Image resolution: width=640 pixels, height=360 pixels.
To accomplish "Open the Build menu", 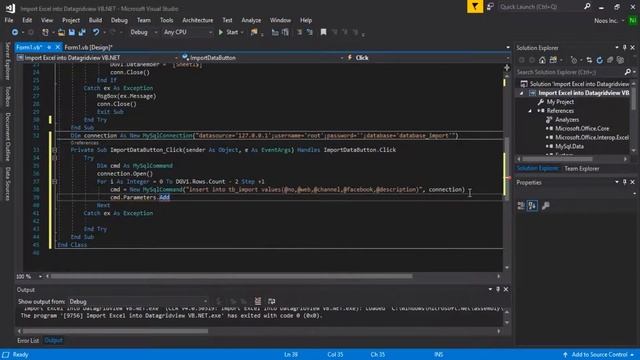I will [96, 20].
